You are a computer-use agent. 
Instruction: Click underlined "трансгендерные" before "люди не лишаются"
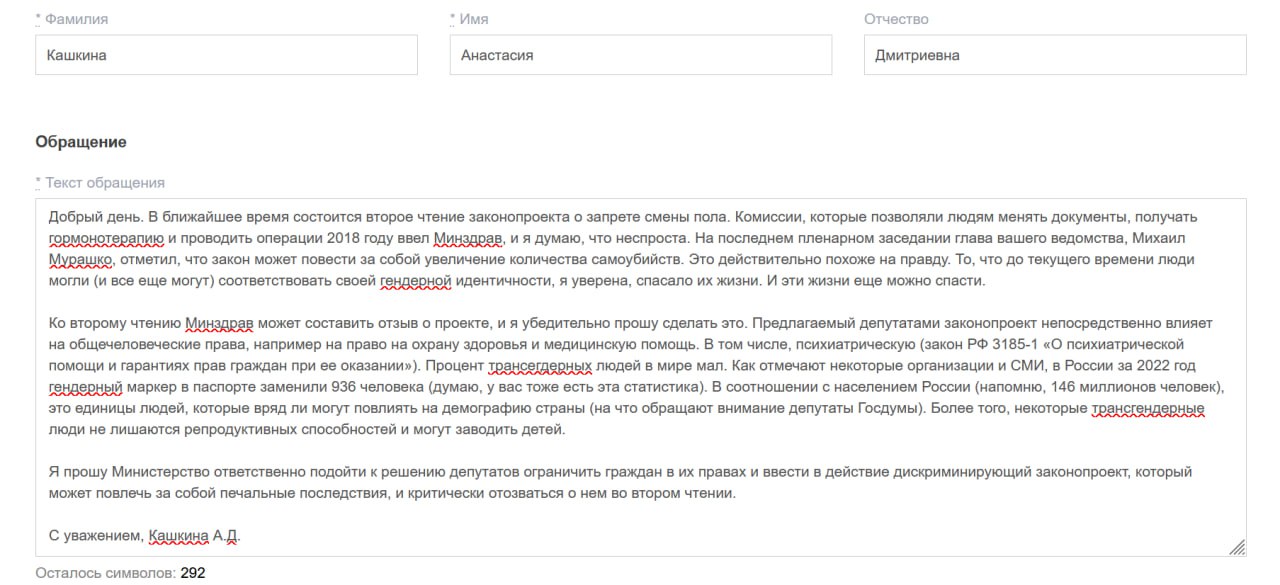coord(1147,409)
